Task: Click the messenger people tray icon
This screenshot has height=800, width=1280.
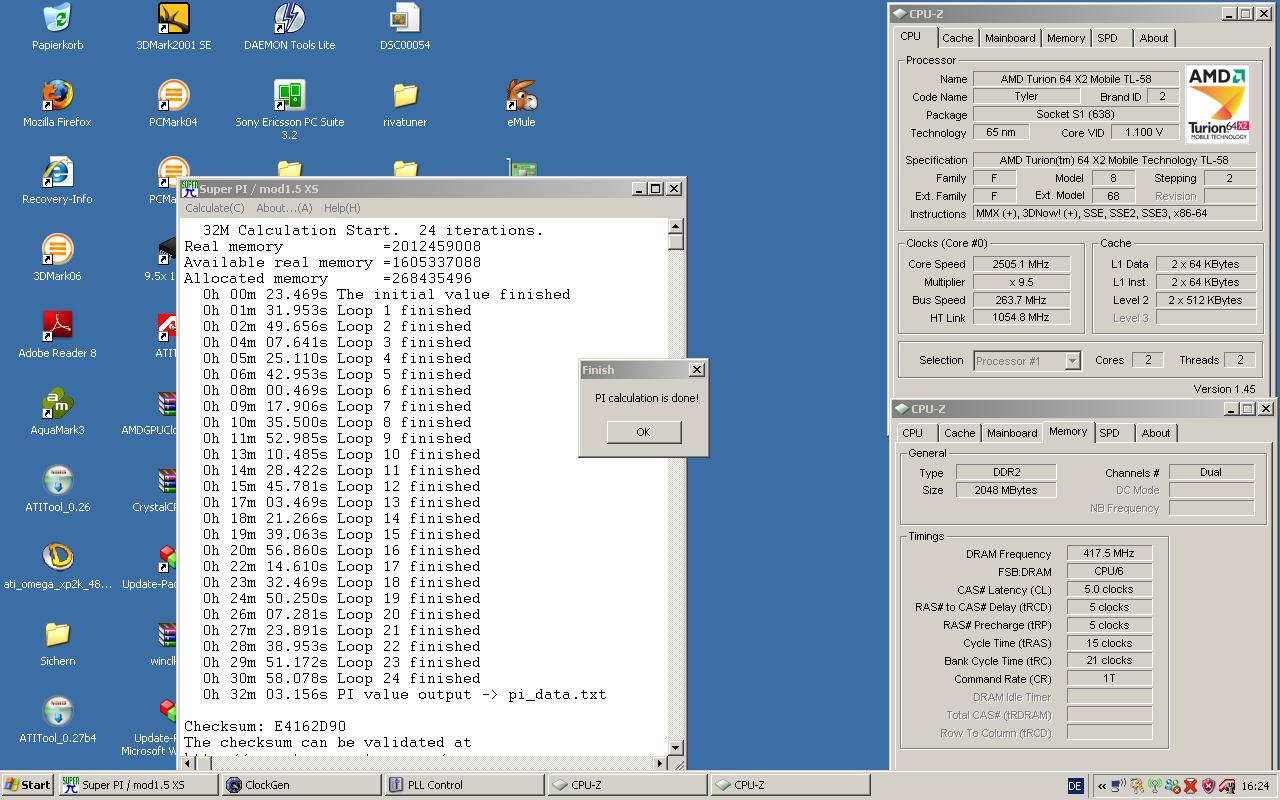Action: coord(1172,786)
